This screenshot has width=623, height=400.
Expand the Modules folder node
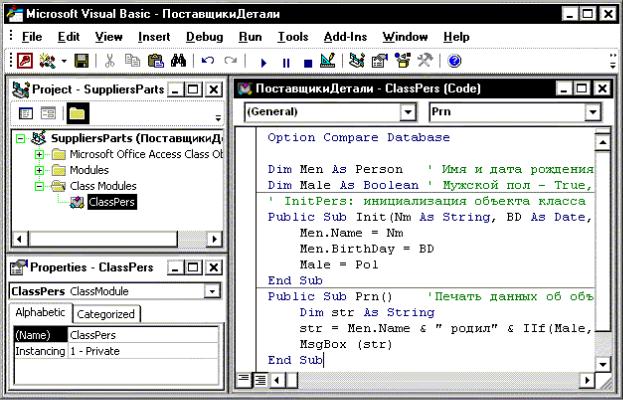tap(39, 170)
